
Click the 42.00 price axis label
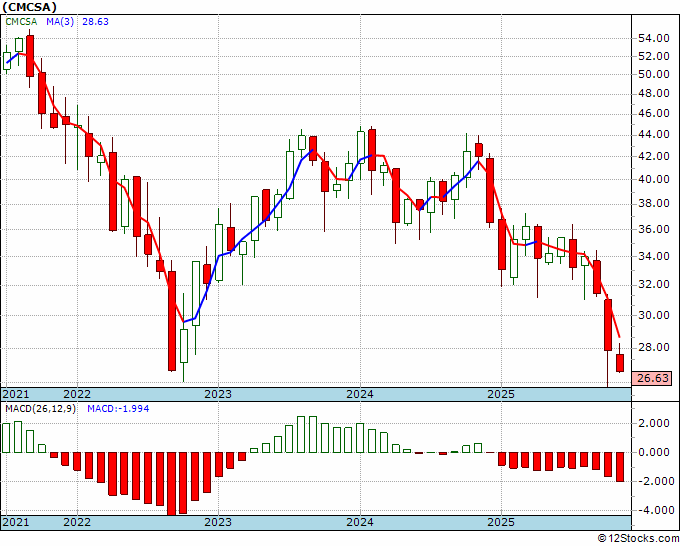654,156
